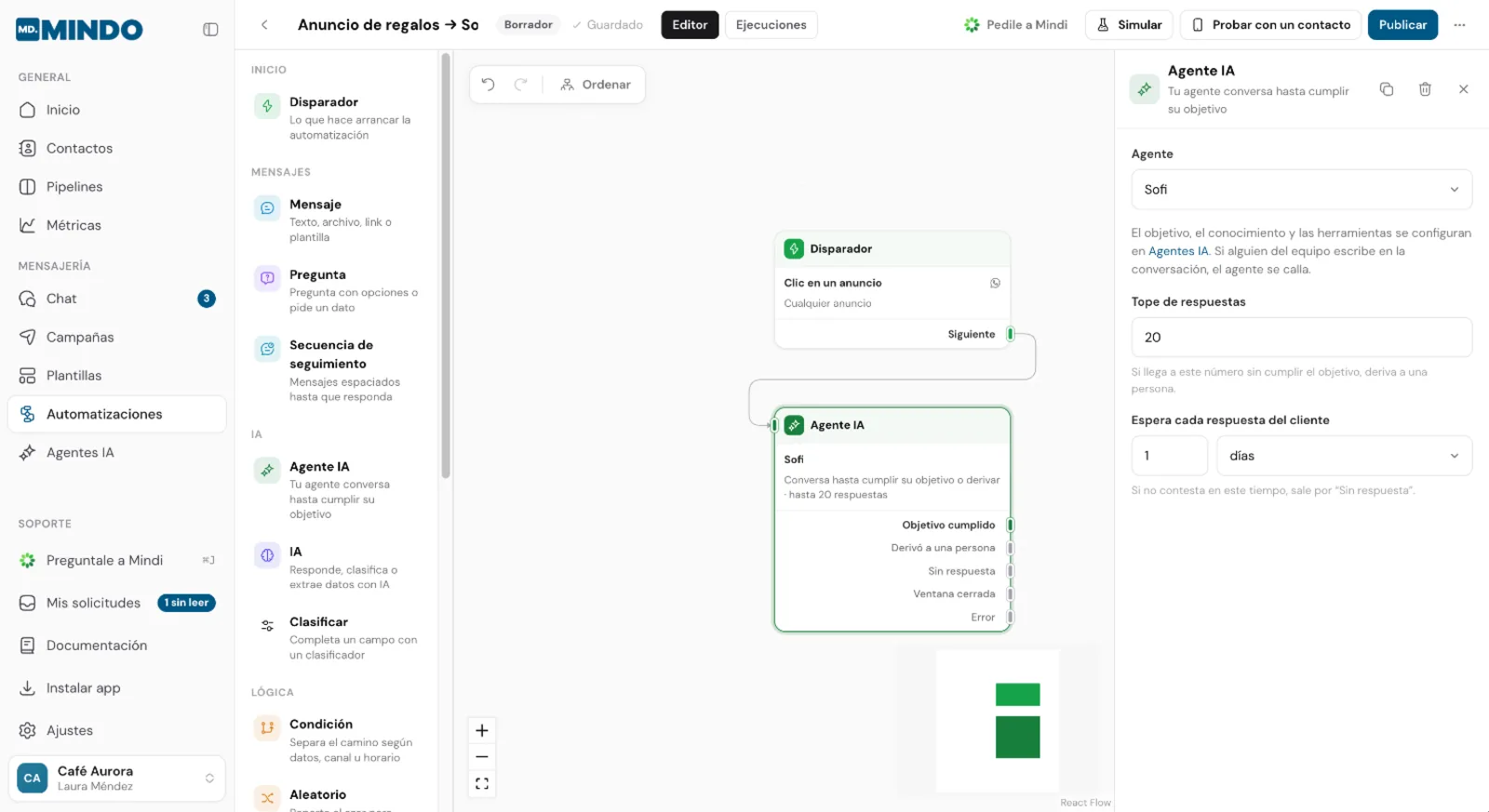1489x812 pixels.
Task: Switch to the Editor tab
Action: pyautogui.click(x=690, y=25)
